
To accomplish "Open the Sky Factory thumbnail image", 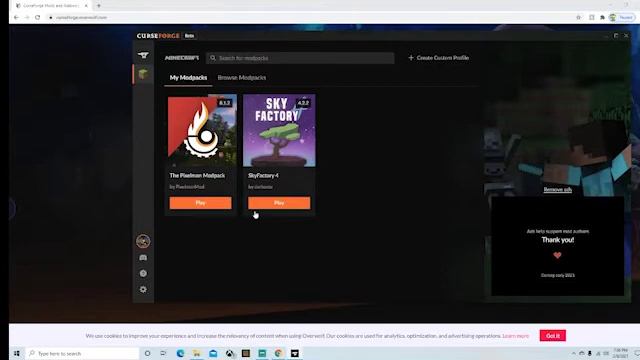I will (279, 131).
